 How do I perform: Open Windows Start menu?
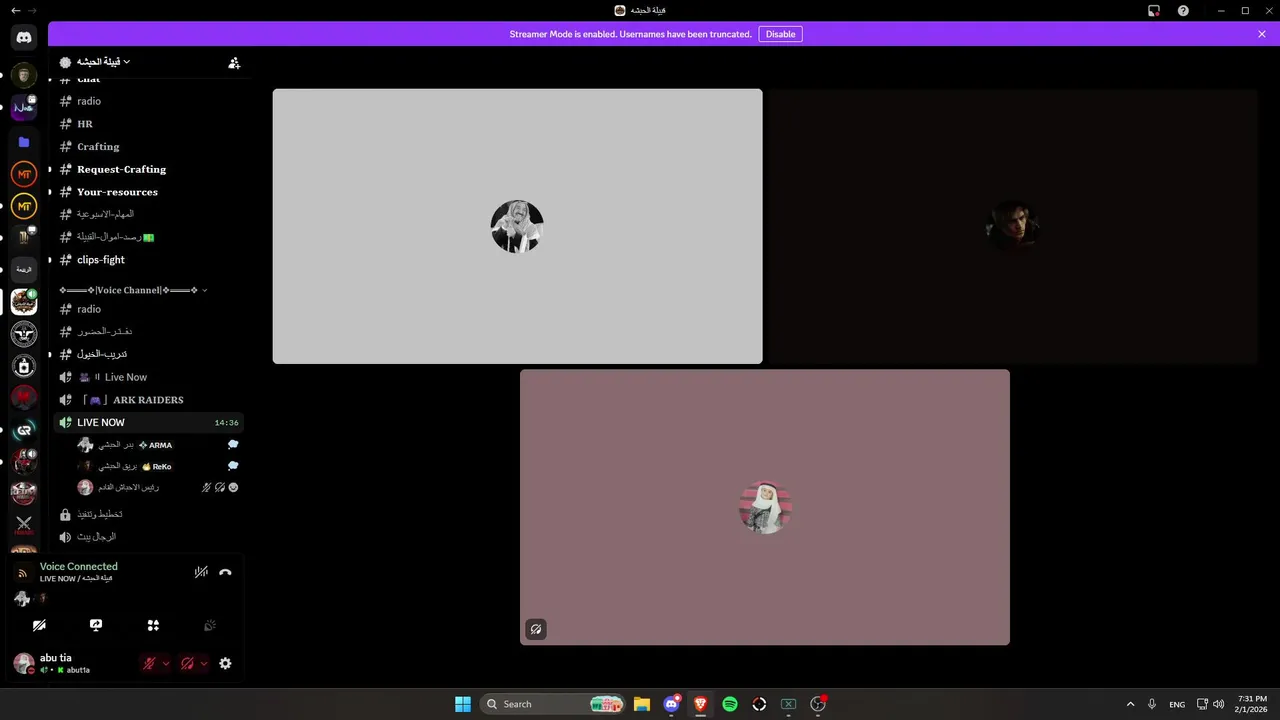click(x=463, y=704)
